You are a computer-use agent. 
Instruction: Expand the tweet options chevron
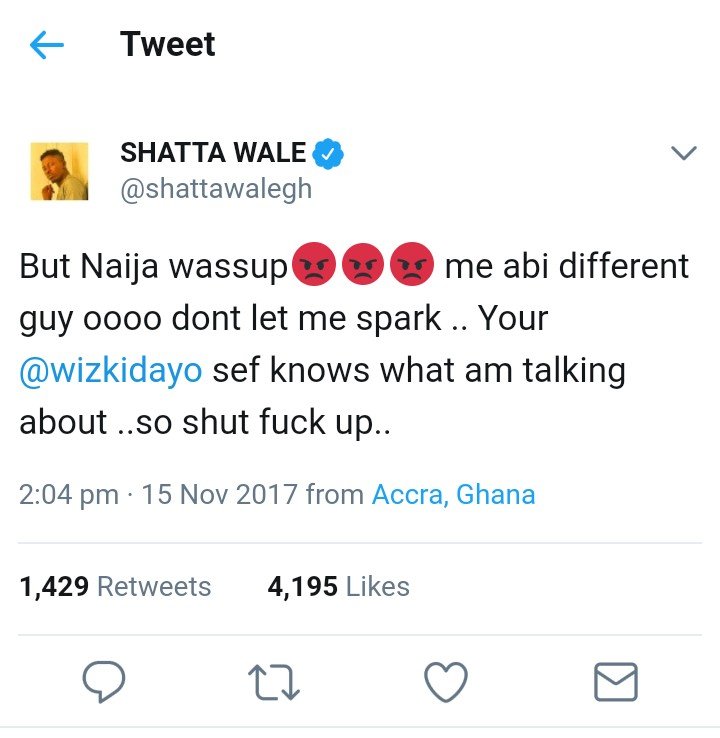(683, 153)
